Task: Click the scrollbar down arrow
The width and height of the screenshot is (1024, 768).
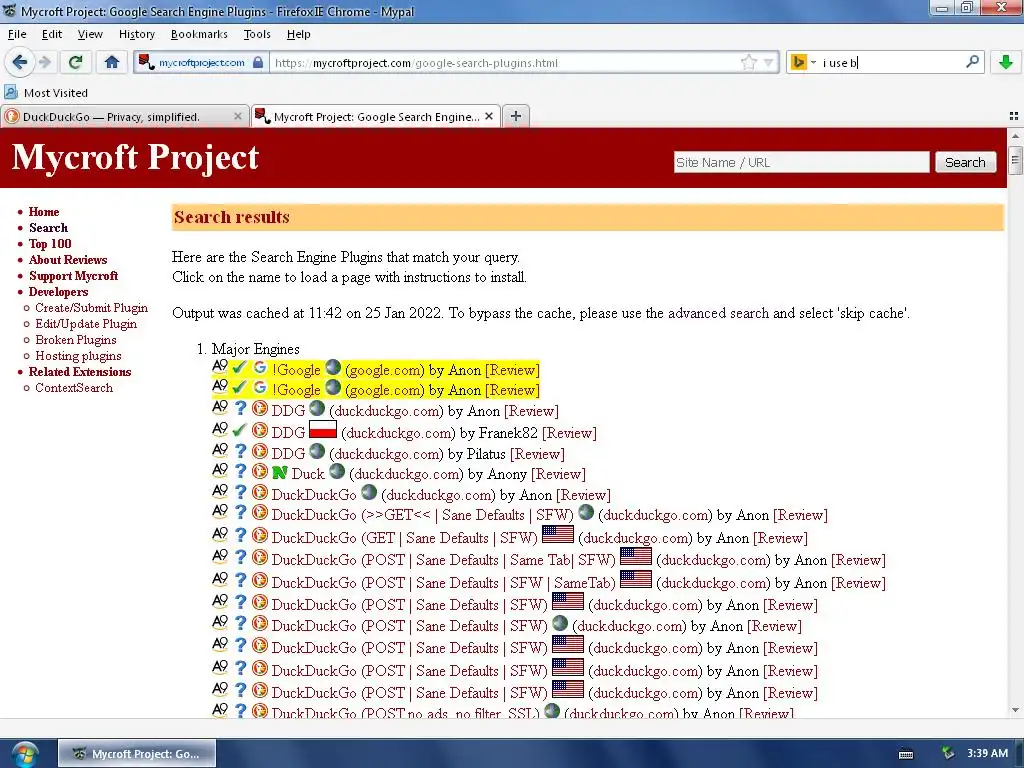Action: [x=1014, y=711]
